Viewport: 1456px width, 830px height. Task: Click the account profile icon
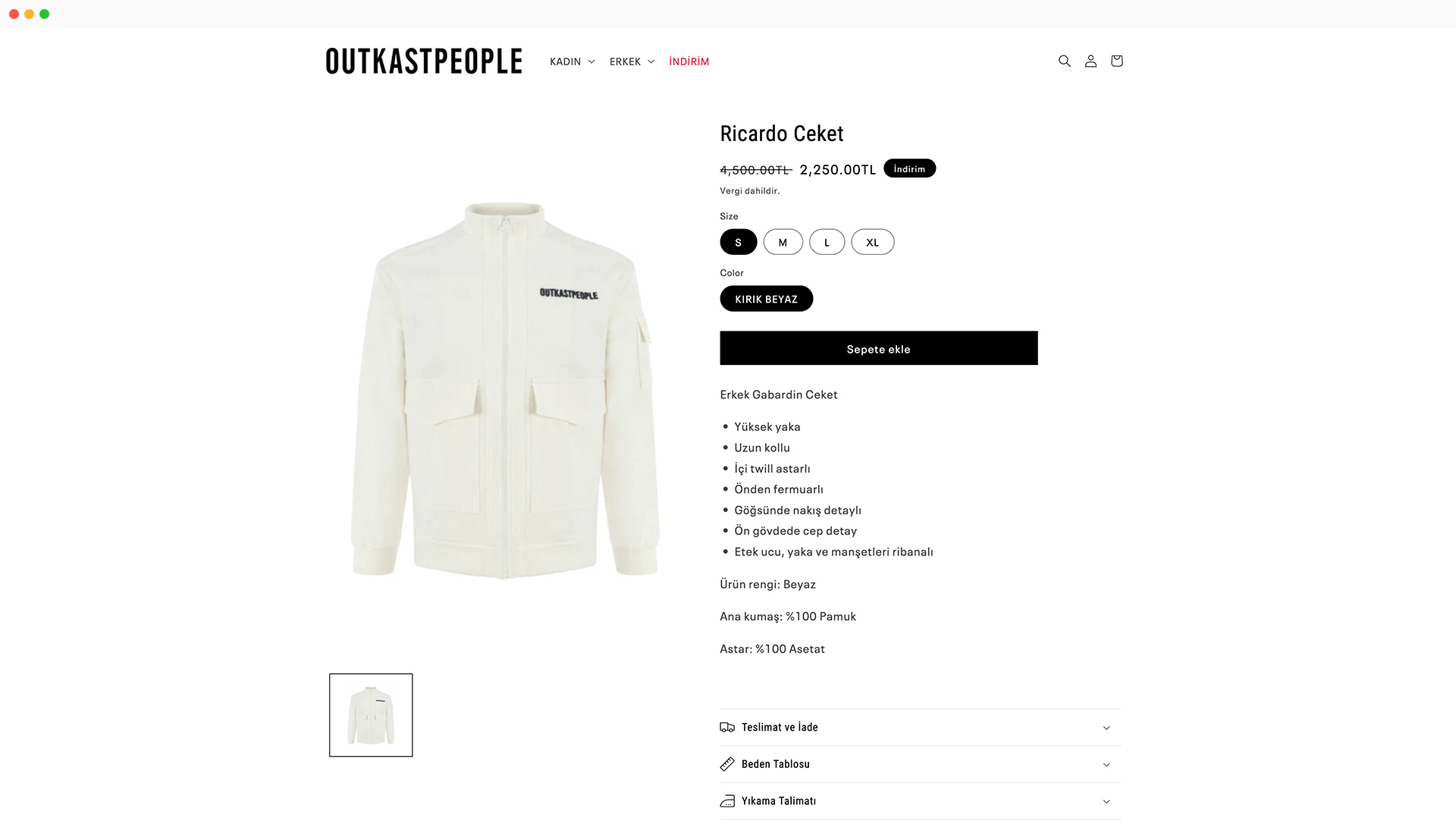click(x=1090, y=61)
